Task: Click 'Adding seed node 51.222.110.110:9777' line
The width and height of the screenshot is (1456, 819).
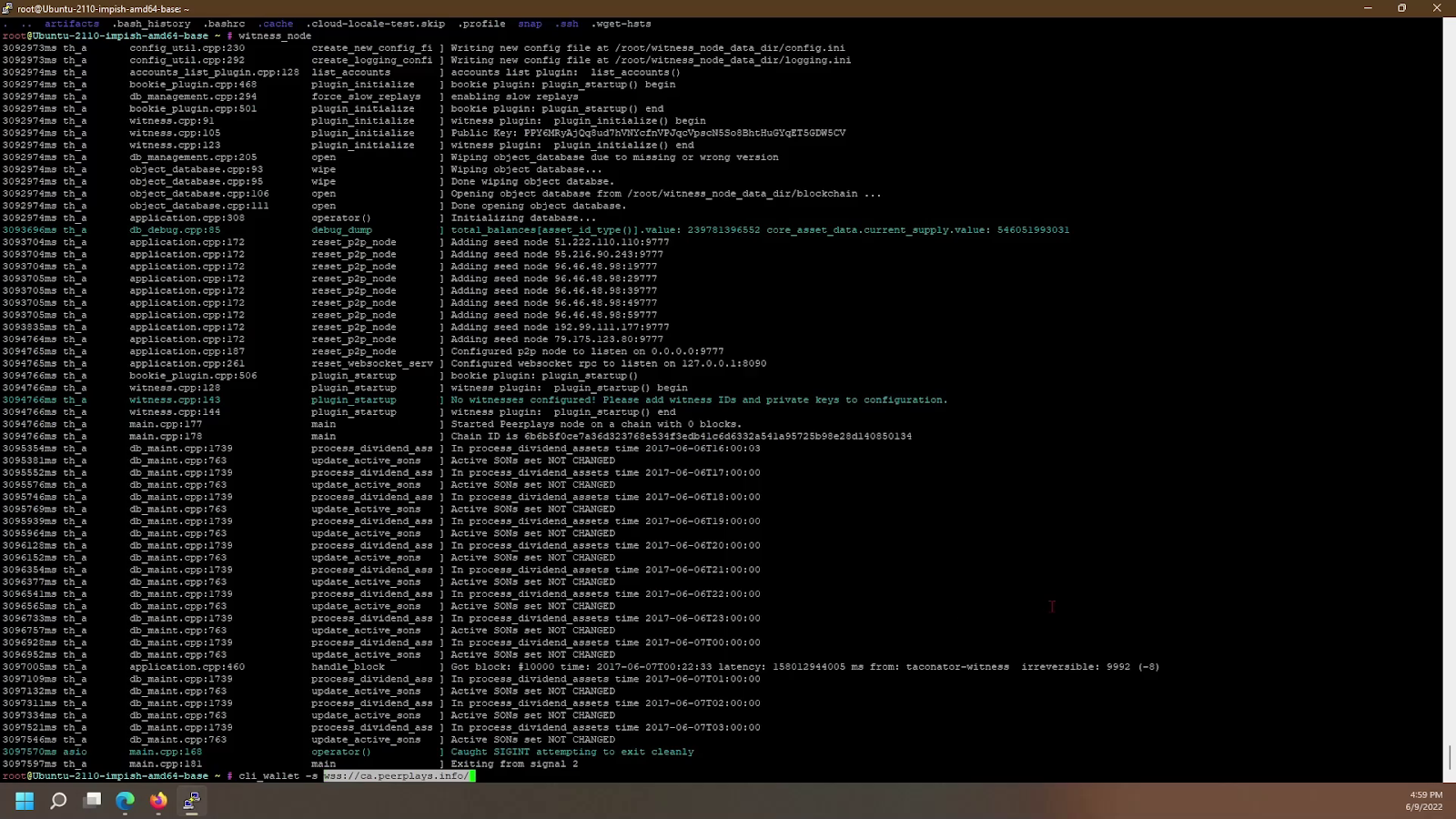Action: coord(560,242)
